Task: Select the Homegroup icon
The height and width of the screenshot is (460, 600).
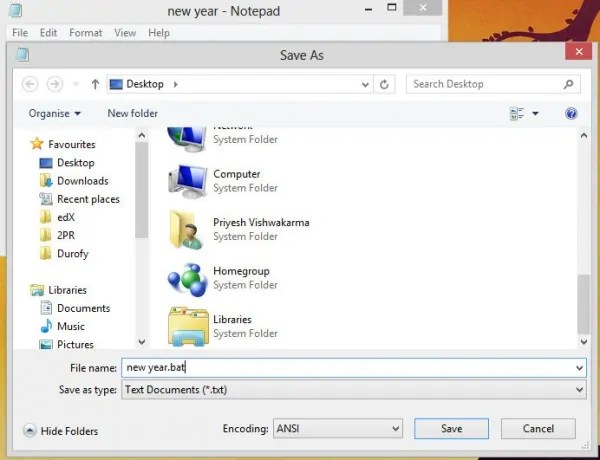Action: (187, 279)
